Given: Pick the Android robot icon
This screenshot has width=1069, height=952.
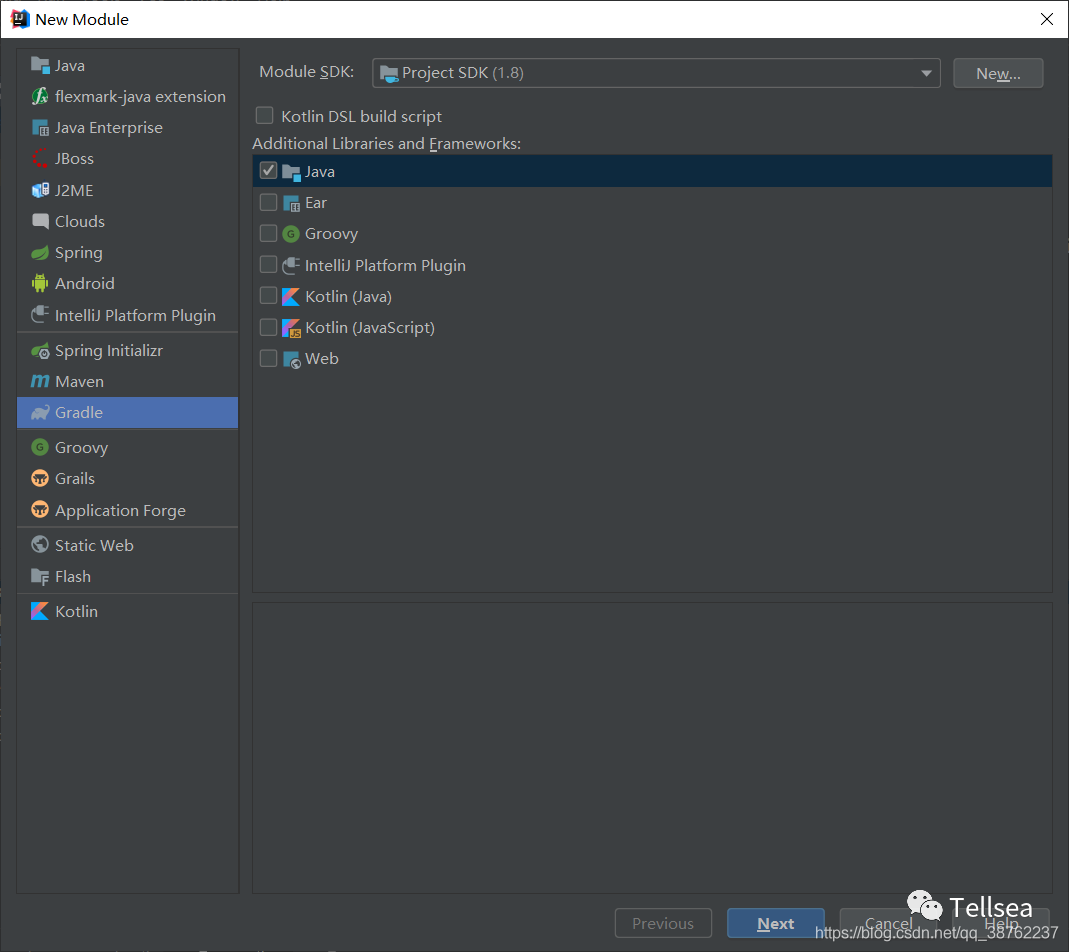Looking at the screenshot, I should (x=40, y=283).
